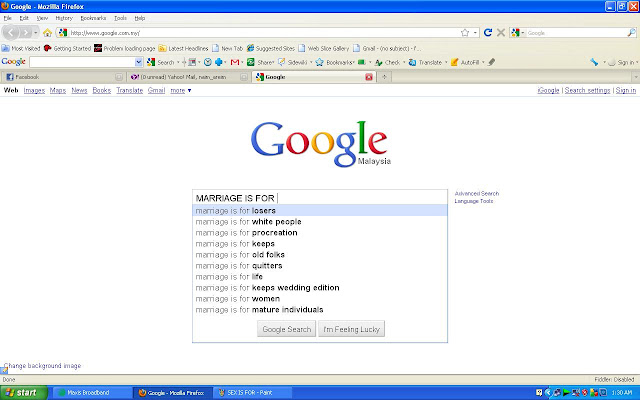Open the iGoogle link
The width and height of the screenshot is (640, 400).
(x=548, y=90)
